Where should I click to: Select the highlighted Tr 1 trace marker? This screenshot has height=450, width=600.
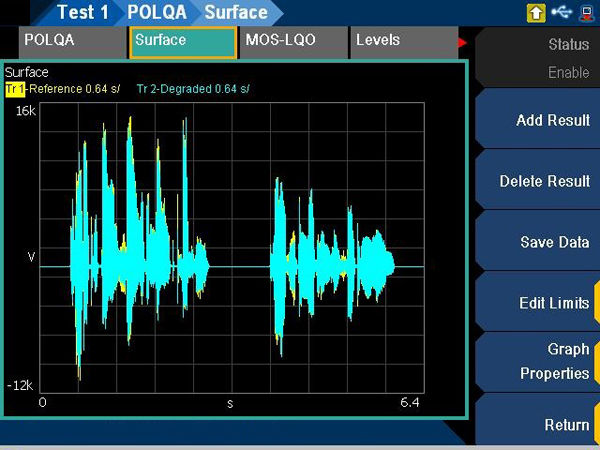click(x=14, y=89)
